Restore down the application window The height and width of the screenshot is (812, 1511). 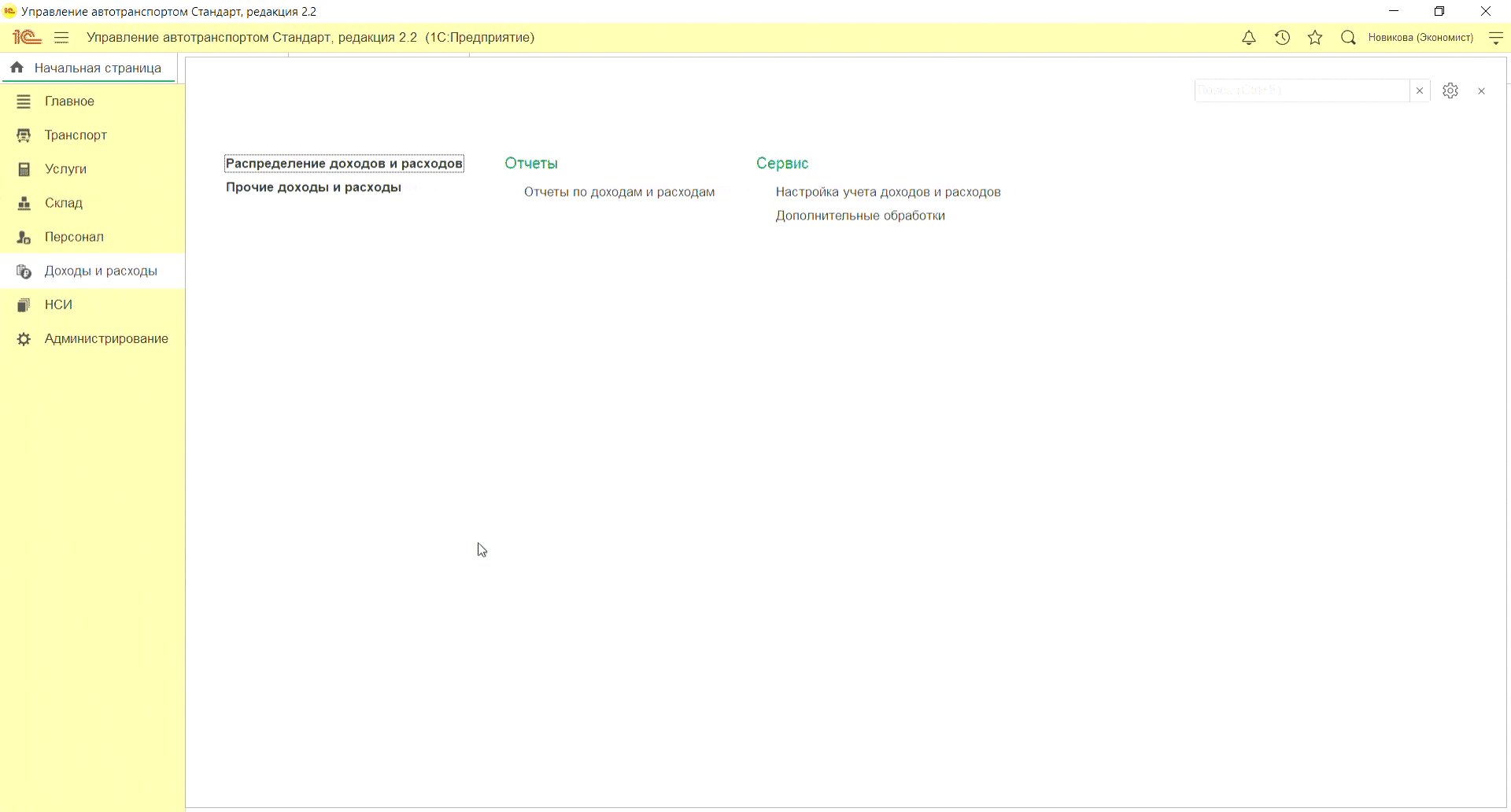1439,11
